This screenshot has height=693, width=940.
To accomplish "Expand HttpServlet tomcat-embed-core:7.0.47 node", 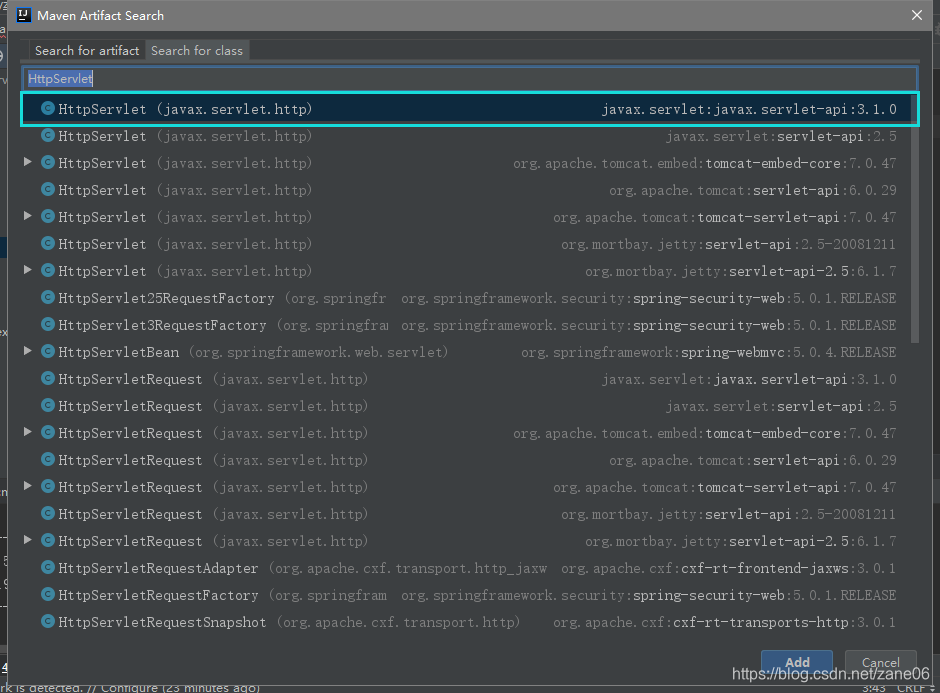I will tap(27, 162).
